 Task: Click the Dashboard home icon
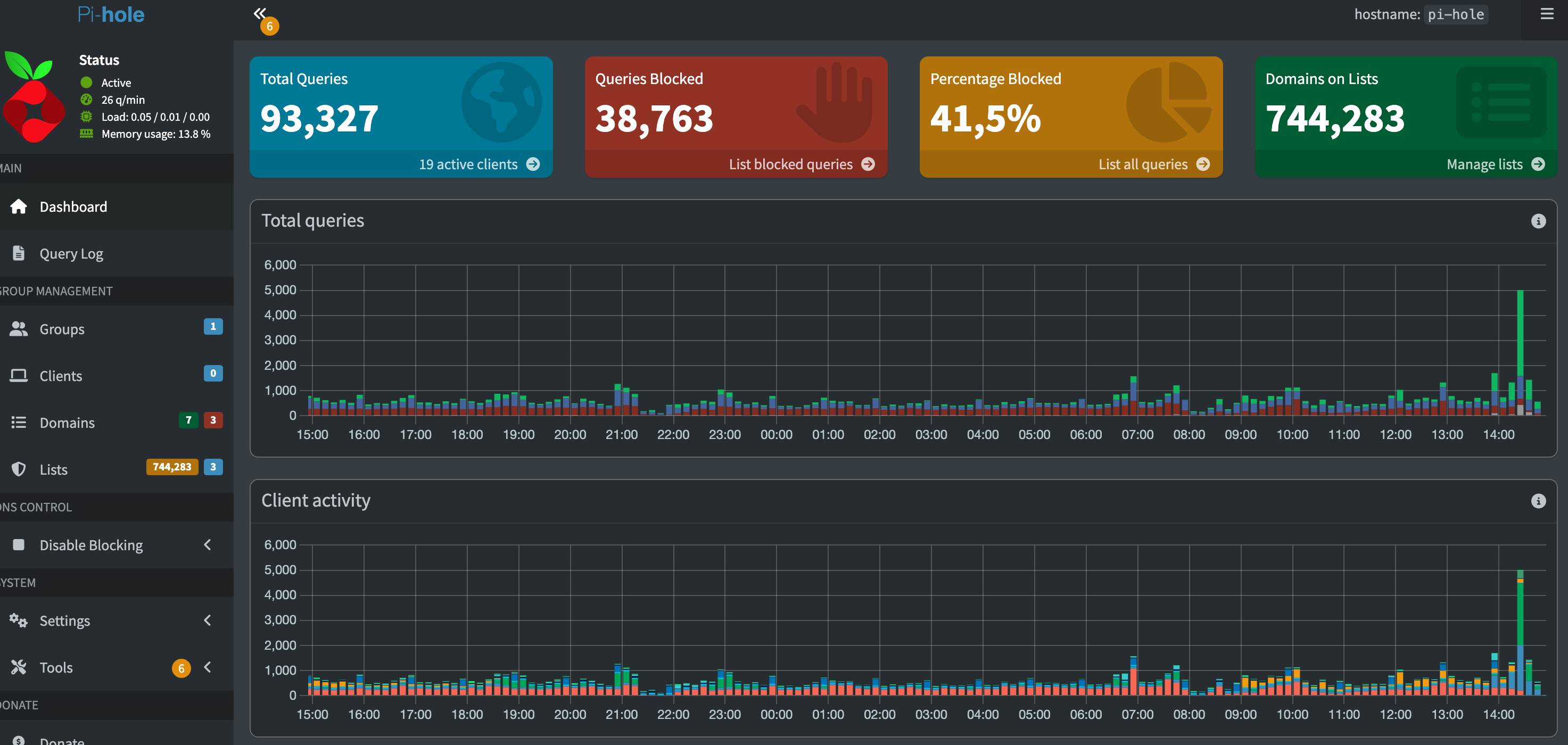click(18, 206)
